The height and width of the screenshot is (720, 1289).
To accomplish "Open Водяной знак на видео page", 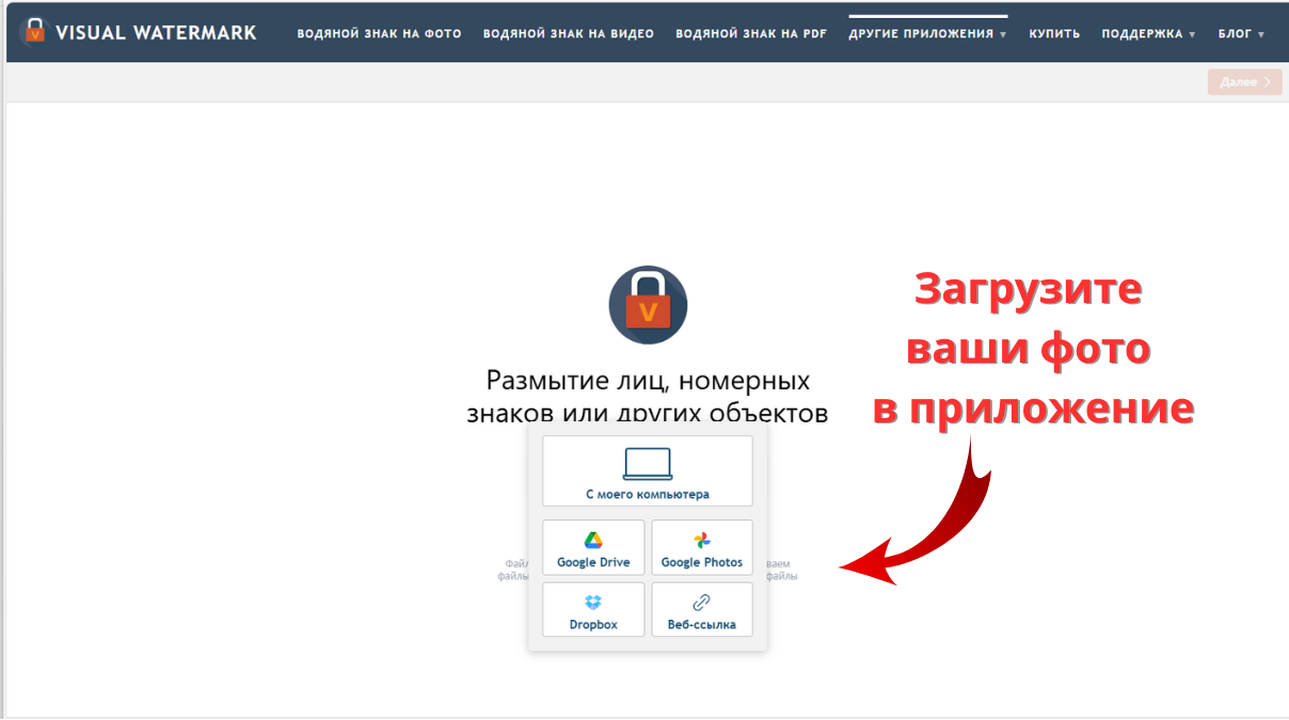I will point(568,34).
